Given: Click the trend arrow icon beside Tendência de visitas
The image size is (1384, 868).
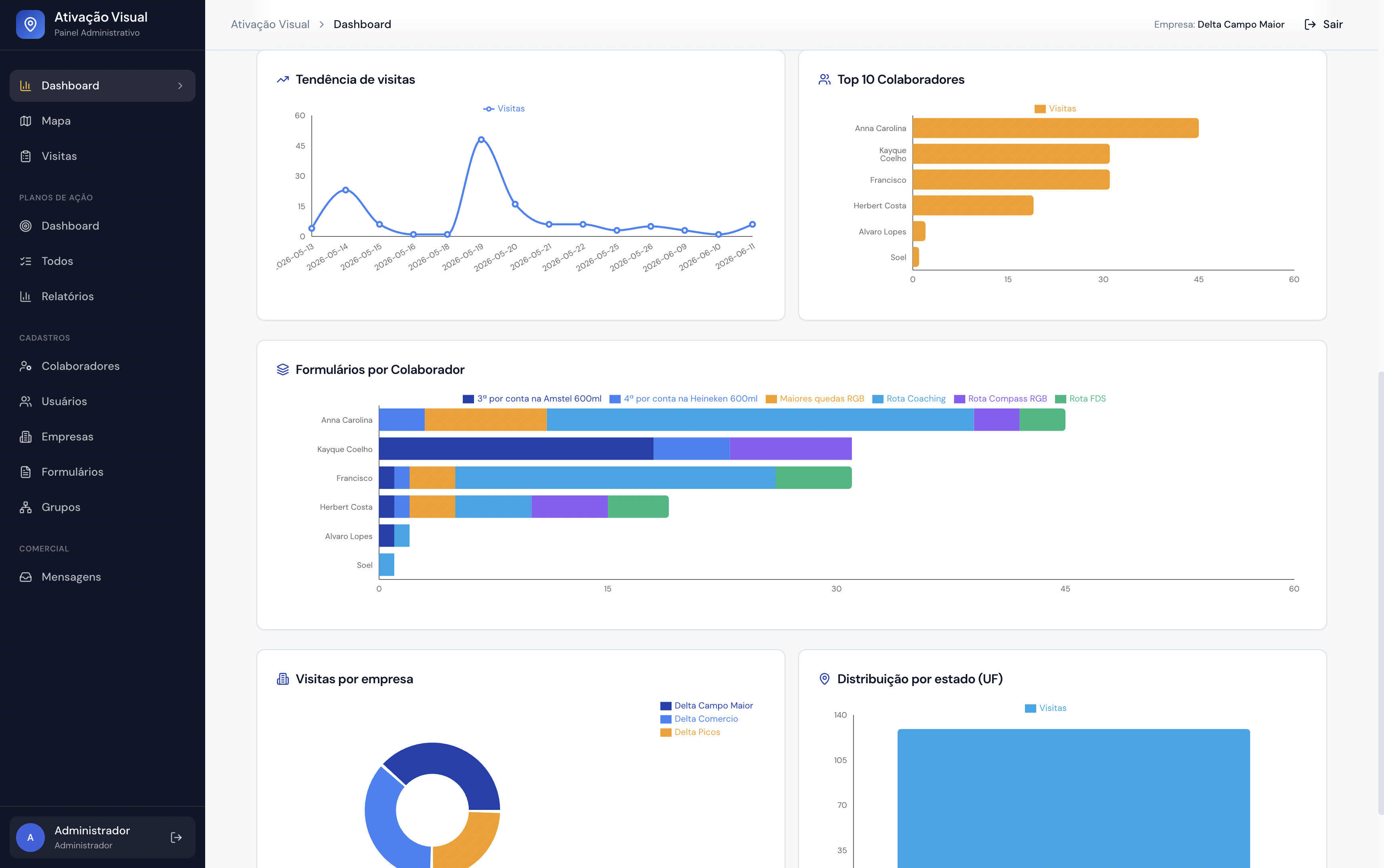Looking at the screenshot, I should pyautogui.click(x=282, y=80).
